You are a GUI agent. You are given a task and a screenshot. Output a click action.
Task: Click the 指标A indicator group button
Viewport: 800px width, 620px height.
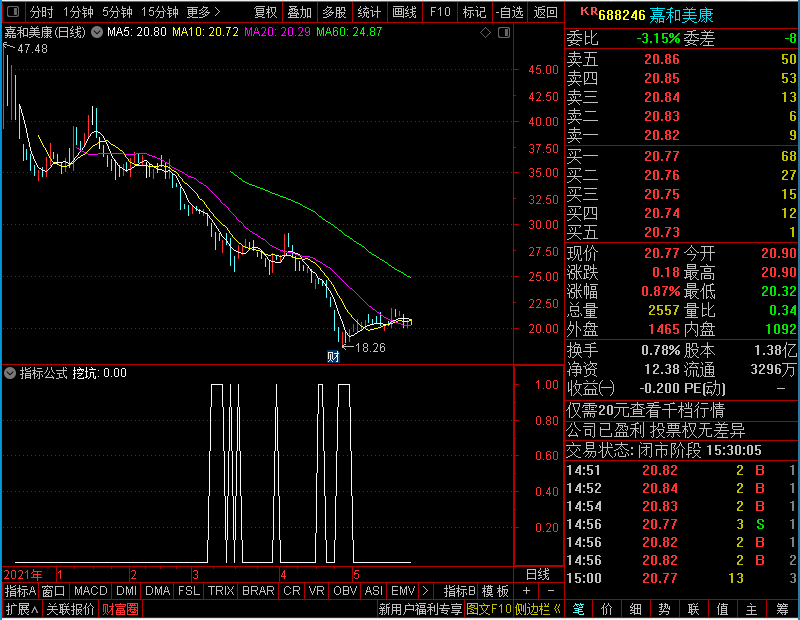(20, 591)
